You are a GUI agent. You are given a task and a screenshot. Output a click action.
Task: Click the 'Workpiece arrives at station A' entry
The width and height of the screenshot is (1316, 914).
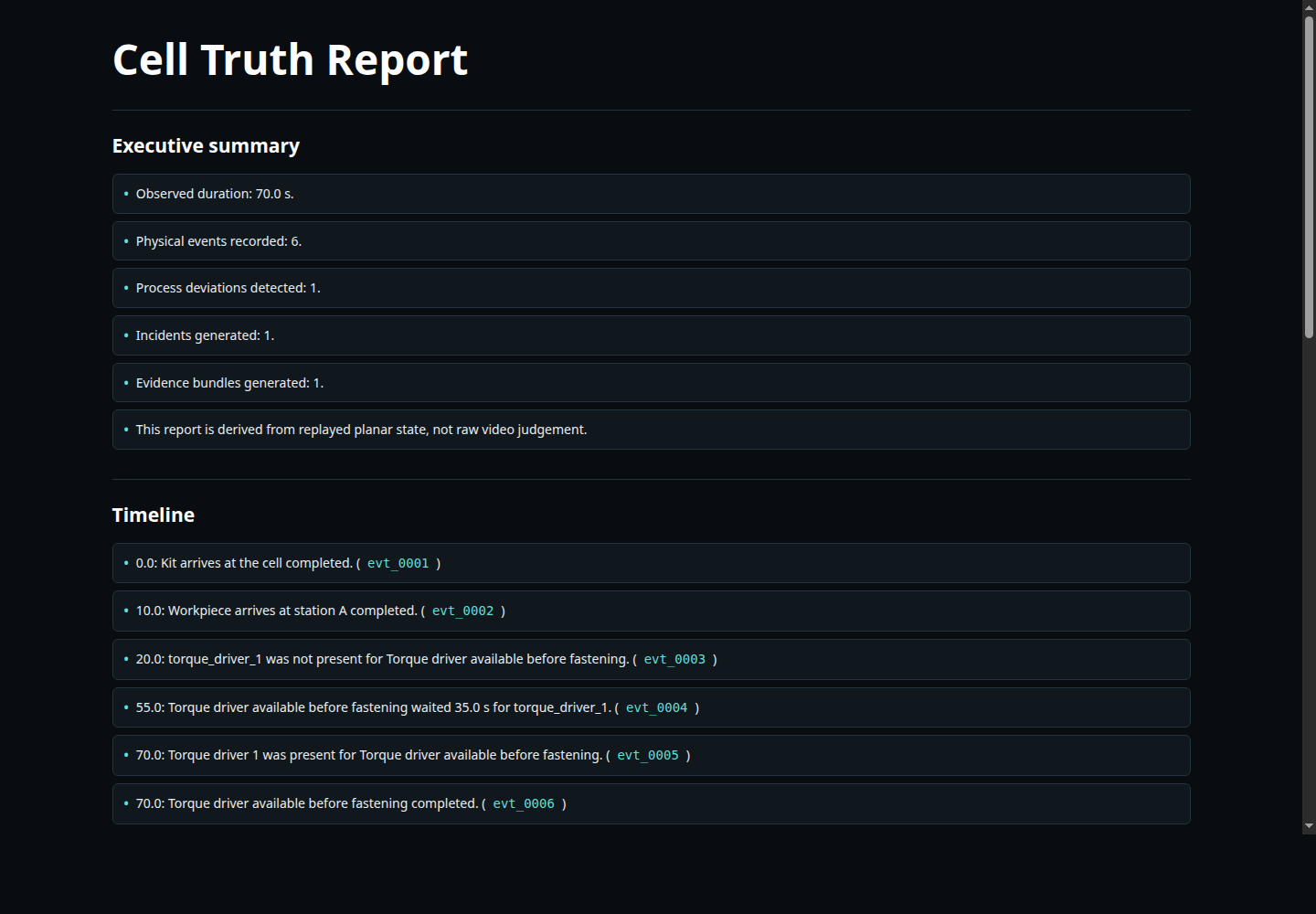click(x=651, y=611)
